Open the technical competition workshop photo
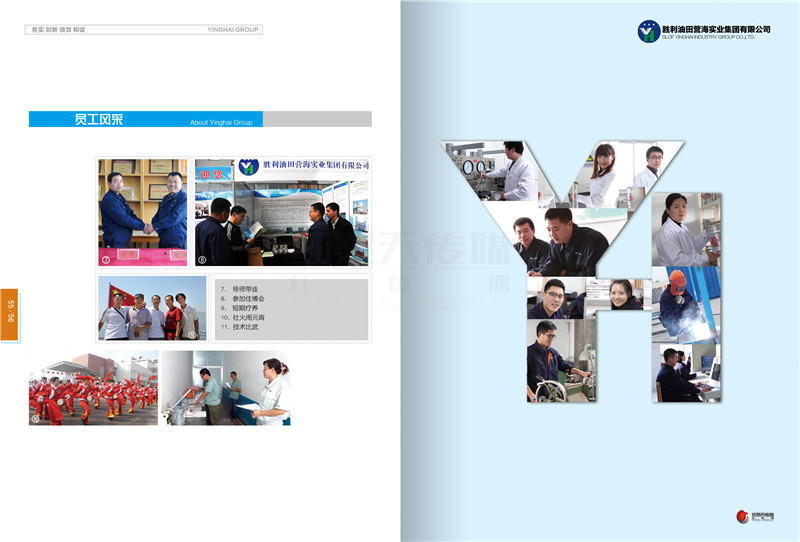 tap(227, 388)
